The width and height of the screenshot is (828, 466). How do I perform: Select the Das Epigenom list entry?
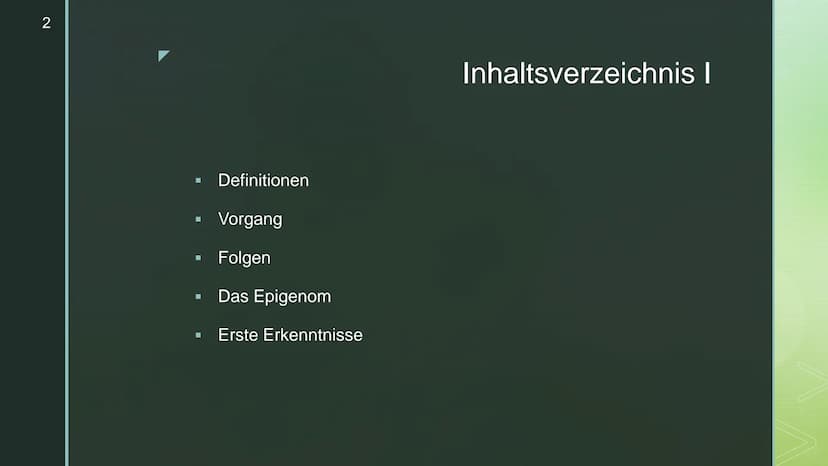click(274, 296)
